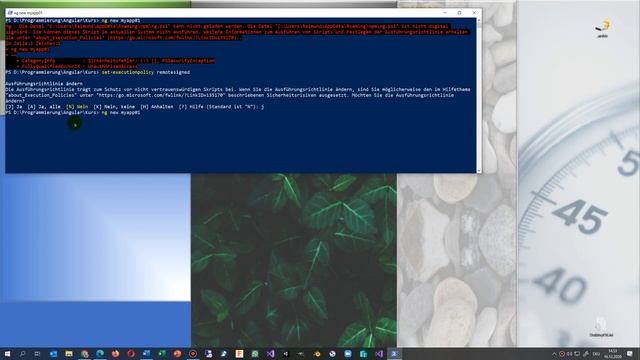640x360 pixels.
Task: Open the desktop icon above the system tray
Action: click(x=601, y=327)
